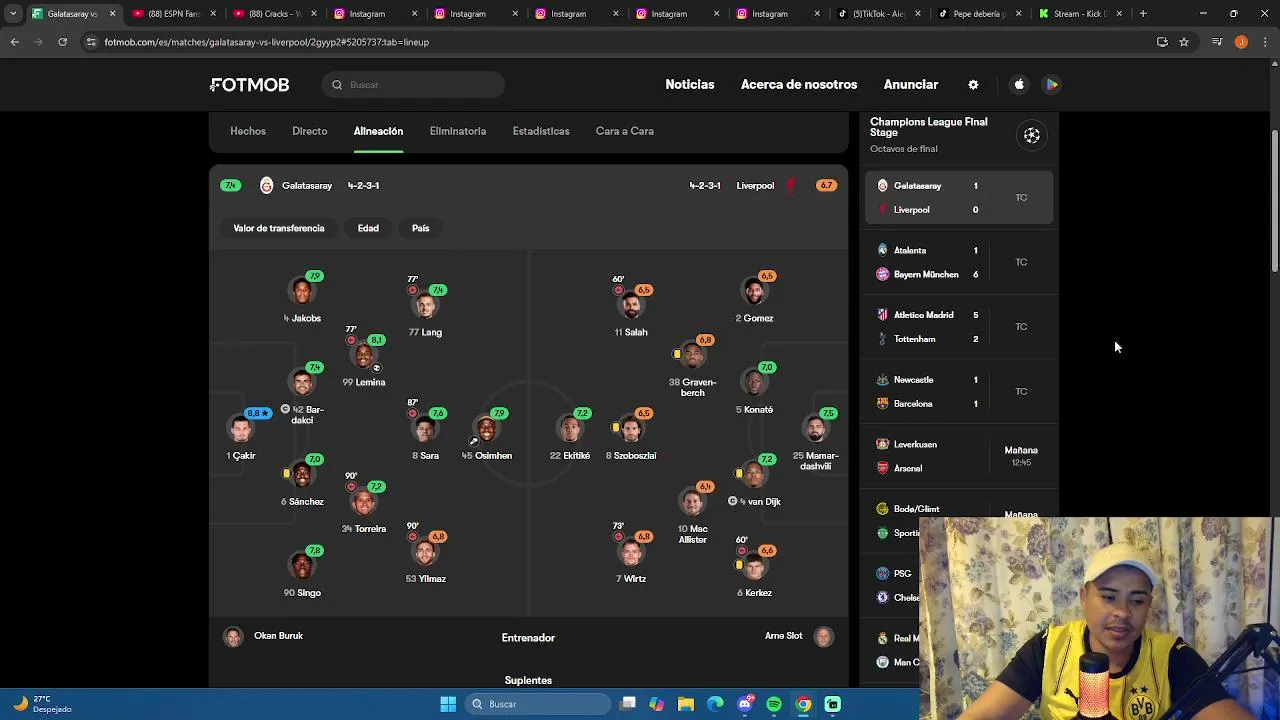Viewport: 1280px width, 720px height.
Task: Click Salah player photo
Action: pyautogui.click(x=631, y=306)
